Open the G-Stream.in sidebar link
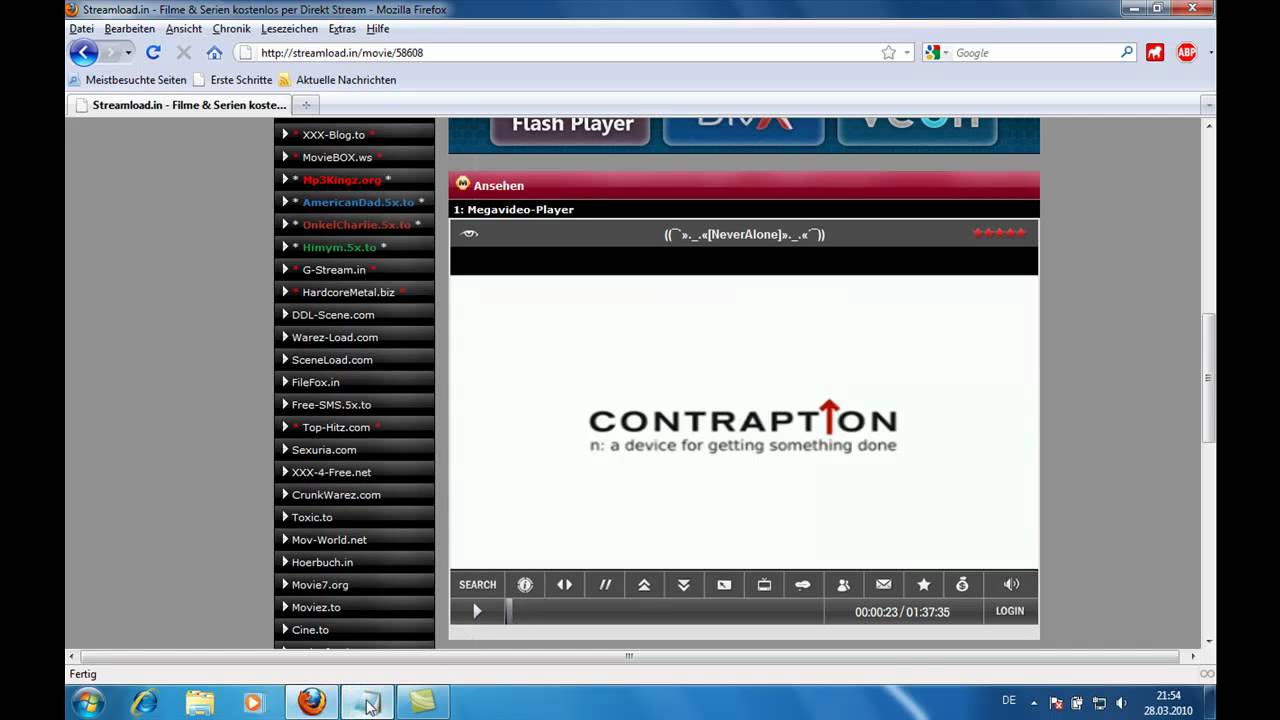Screen dimensions: 1280x720 (334, 270)
